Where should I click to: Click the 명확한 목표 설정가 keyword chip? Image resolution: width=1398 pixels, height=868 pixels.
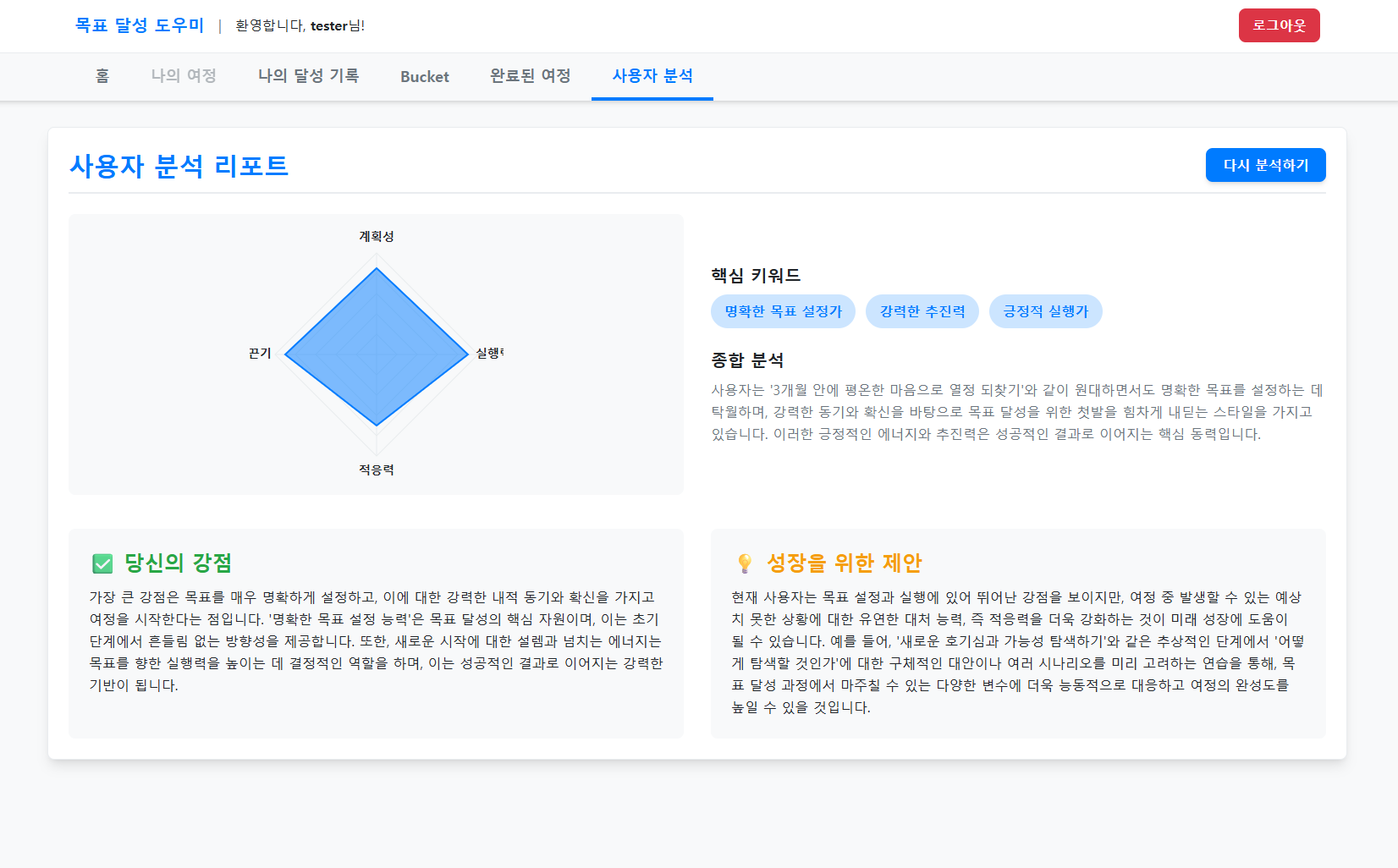pos(783,311)
